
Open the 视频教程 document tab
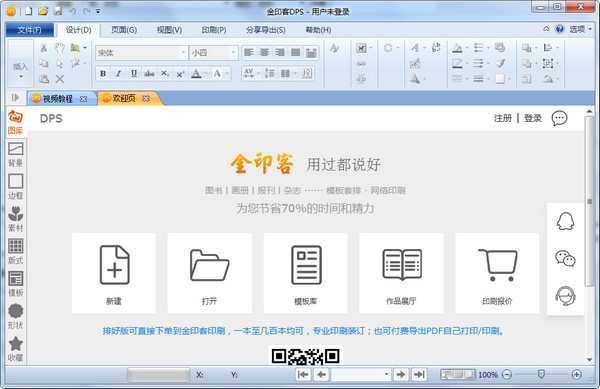[x=58, y=99]
